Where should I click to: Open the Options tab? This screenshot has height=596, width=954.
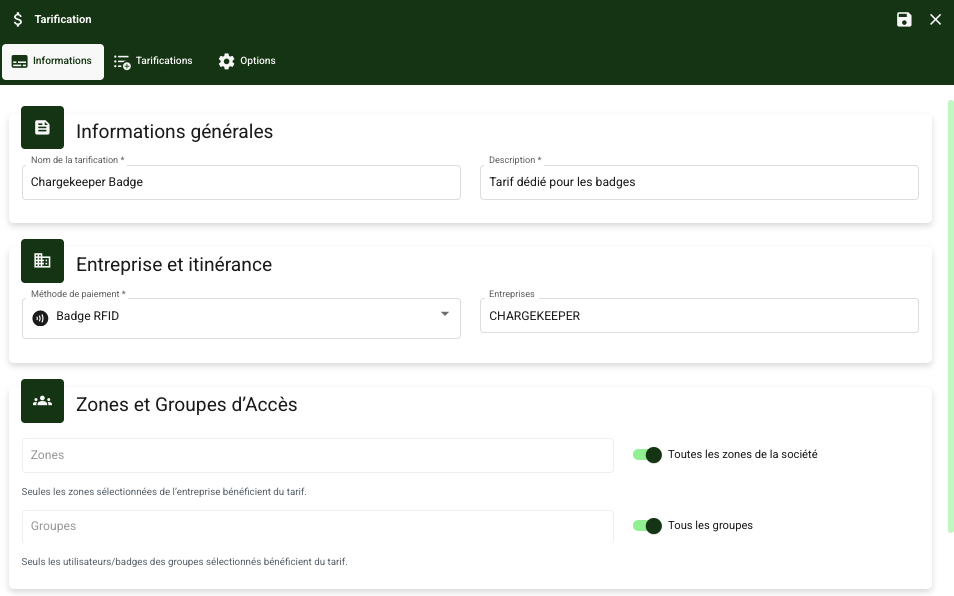(x=247, y=61)
